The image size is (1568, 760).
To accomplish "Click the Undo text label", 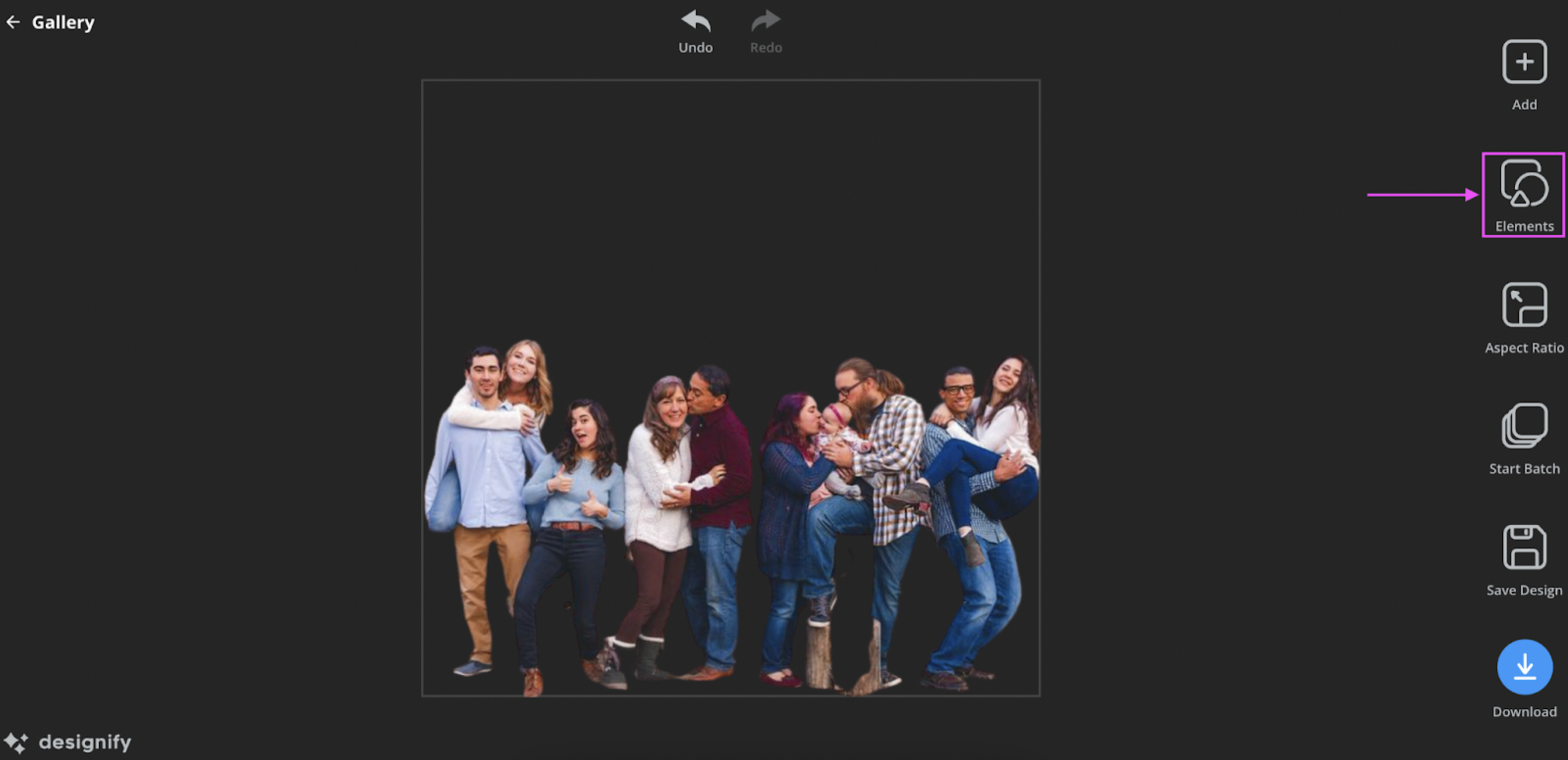I will click(696, 48).
